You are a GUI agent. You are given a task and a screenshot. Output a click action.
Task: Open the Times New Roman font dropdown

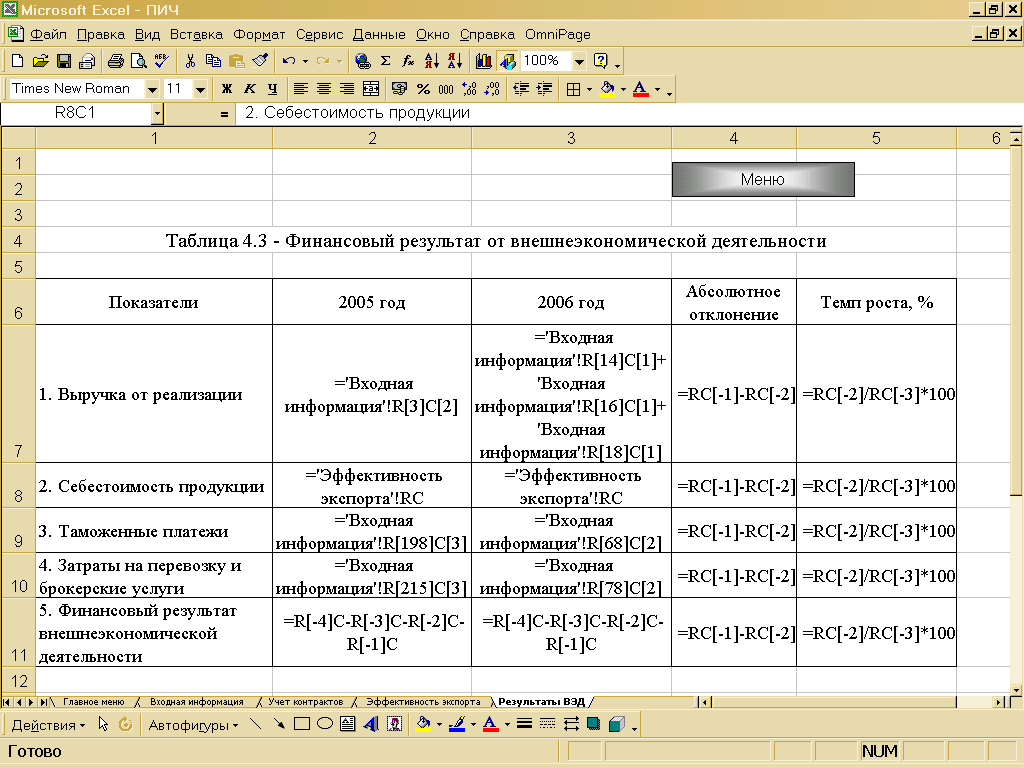coord(152,89)
